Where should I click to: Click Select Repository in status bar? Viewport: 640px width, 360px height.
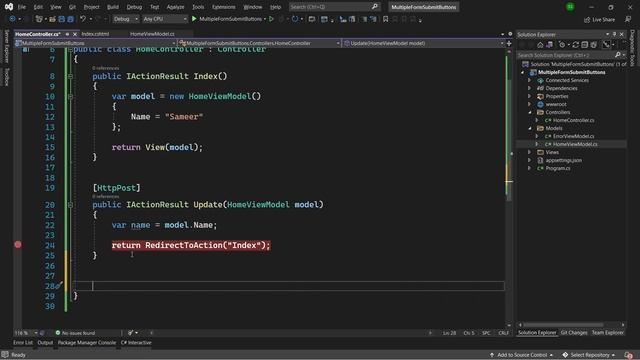click(x=589, y=355)
